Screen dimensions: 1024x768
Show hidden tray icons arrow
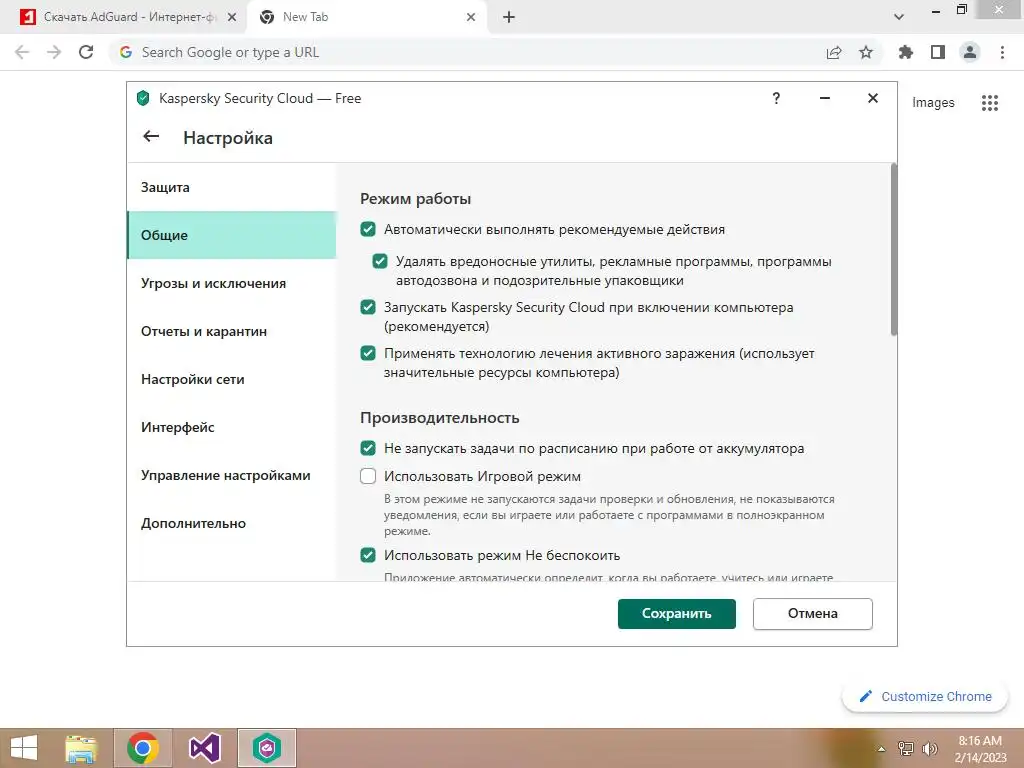point(881,749)
